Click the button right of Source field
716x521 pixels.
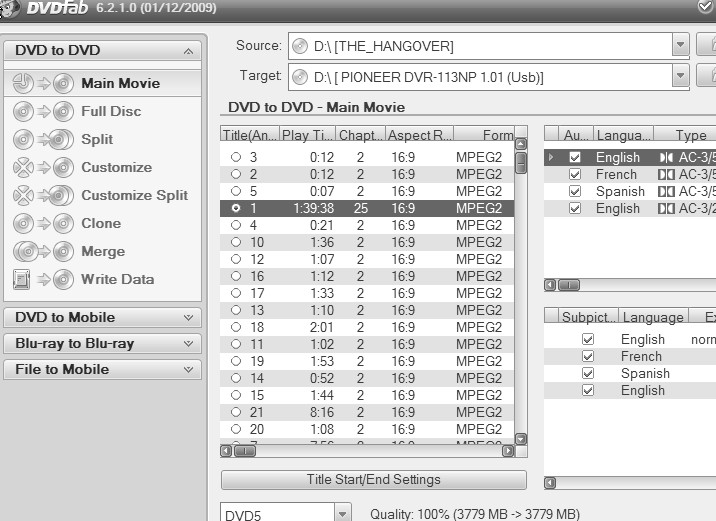[x=706, y=44]
